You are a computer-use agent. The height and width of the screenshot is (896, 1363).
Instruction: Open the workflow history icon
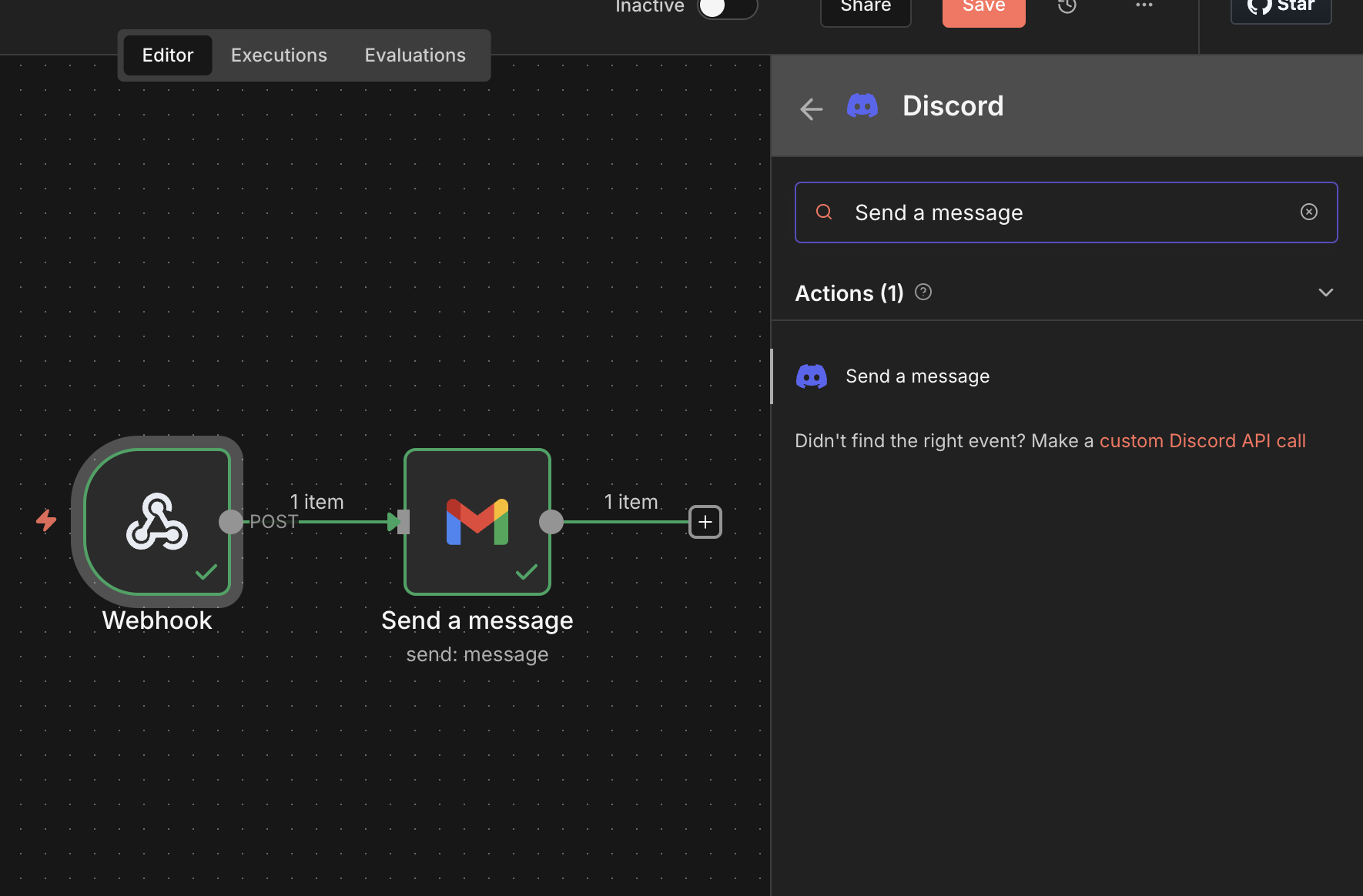pyautogui.click(x=1067, y=6)
